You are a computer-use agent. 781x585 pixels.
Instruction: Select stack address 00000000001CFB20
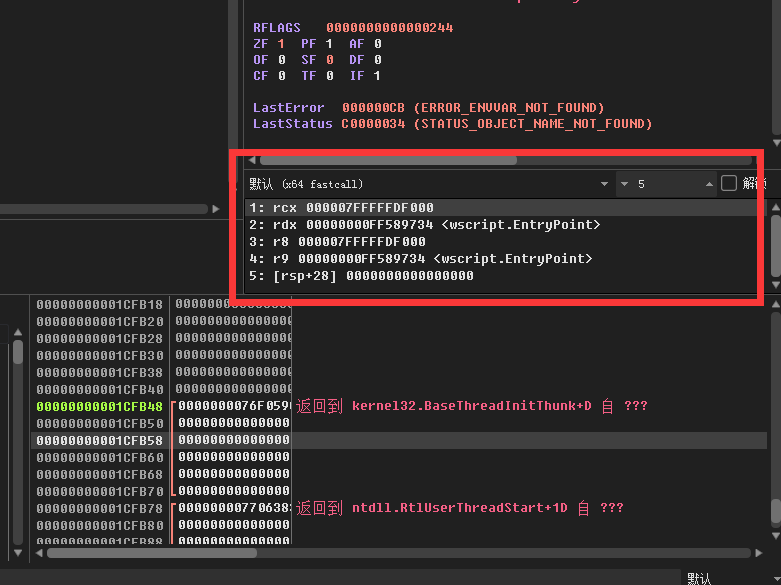pos(100,321)
